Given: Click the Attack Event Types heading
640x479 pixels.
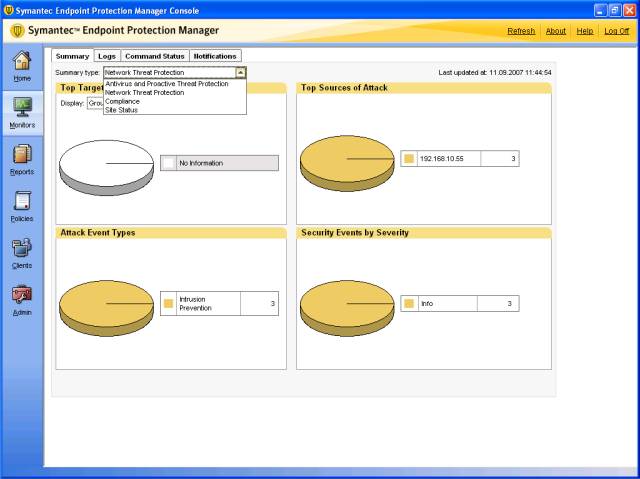Looking at the screenshot, I should click(x=98, y=233).
